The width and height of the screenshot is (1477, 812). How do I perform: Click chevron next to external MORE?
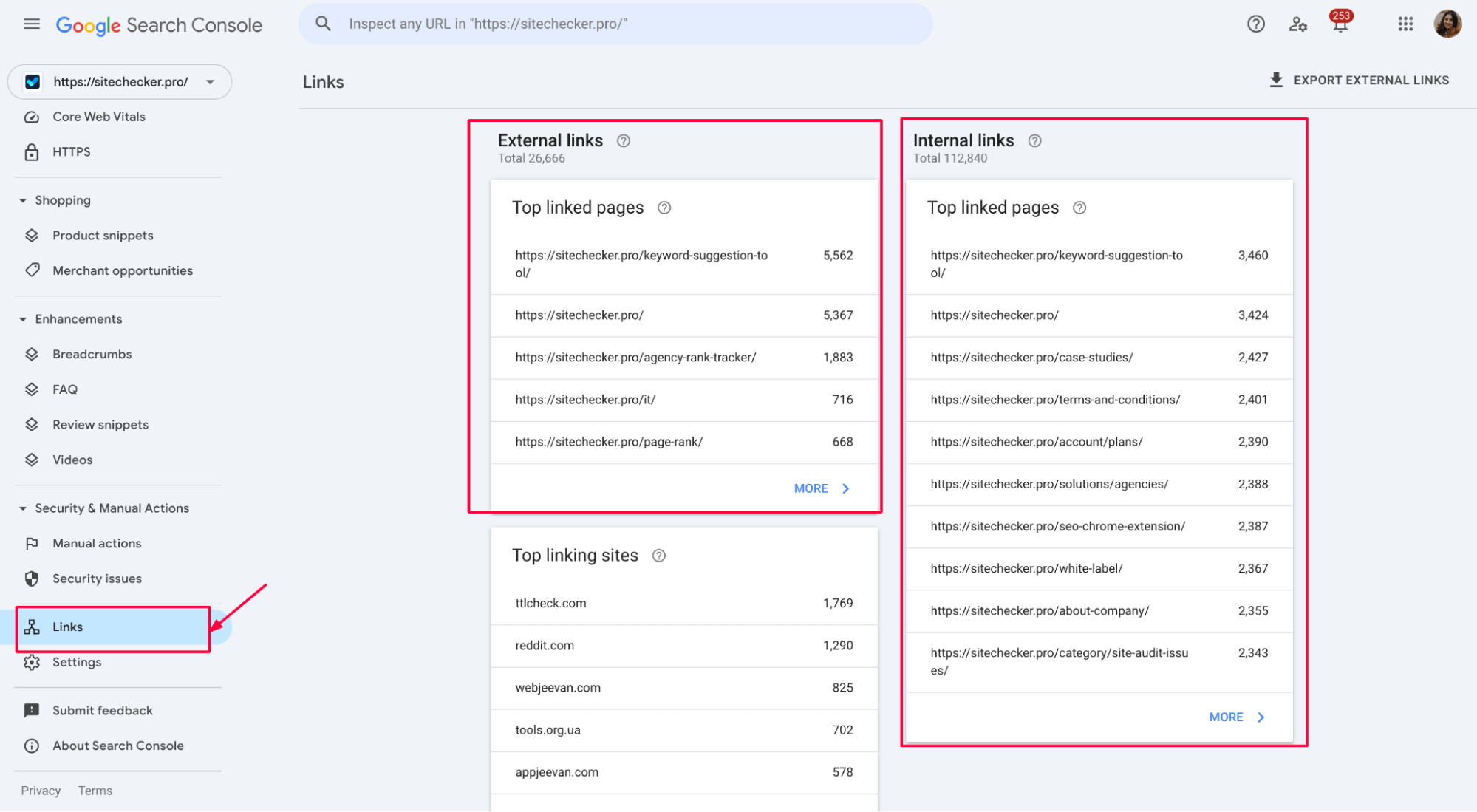pos(846,489)
